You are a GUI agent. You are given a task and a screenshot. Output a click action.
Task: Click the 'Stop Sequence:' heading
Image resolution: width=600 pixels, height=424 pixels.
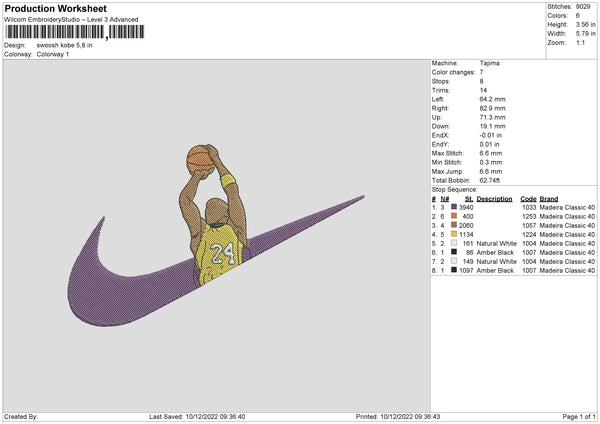click(455, 189)
